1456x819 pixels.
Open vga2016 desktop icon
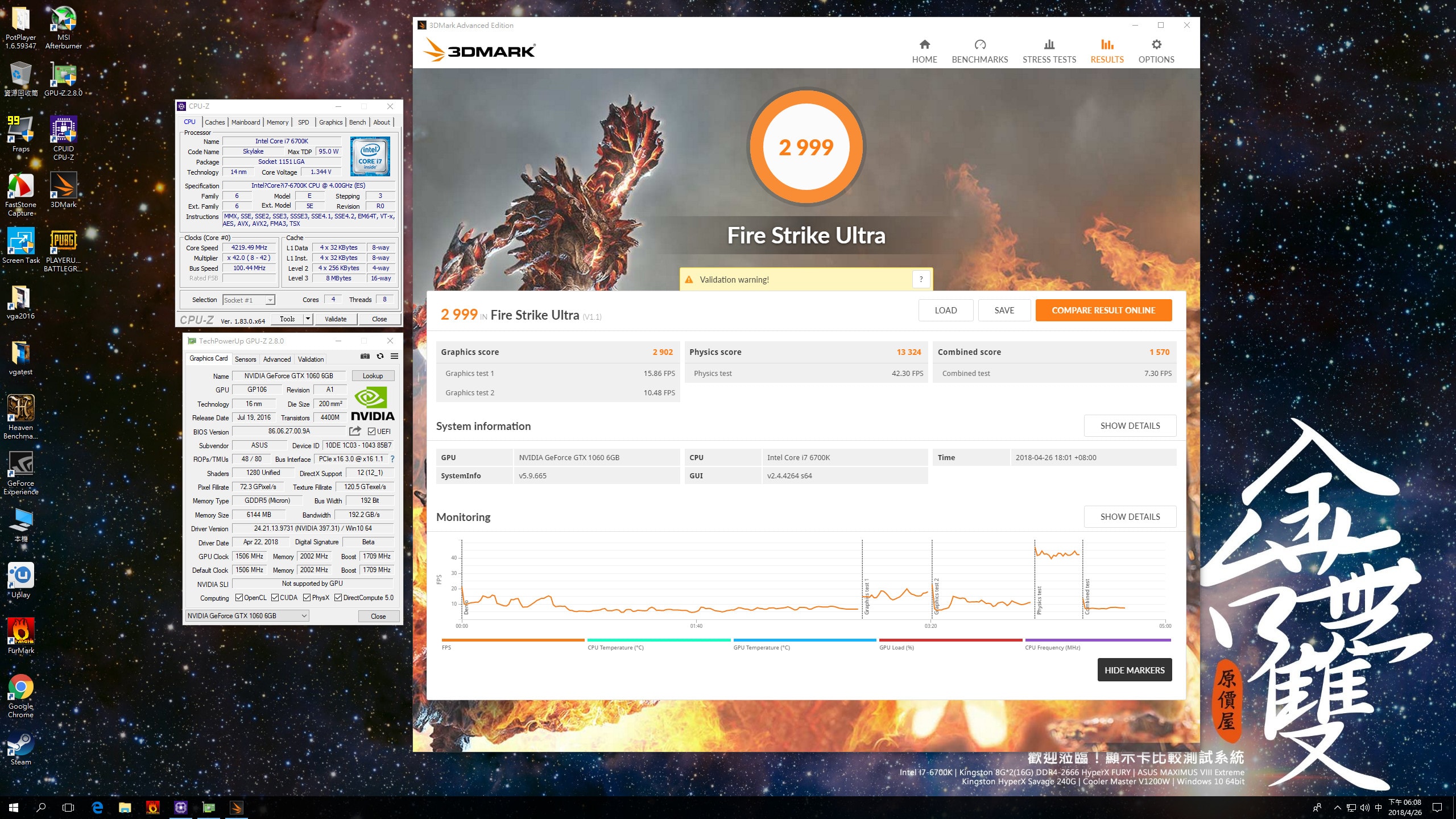(21, 301)
